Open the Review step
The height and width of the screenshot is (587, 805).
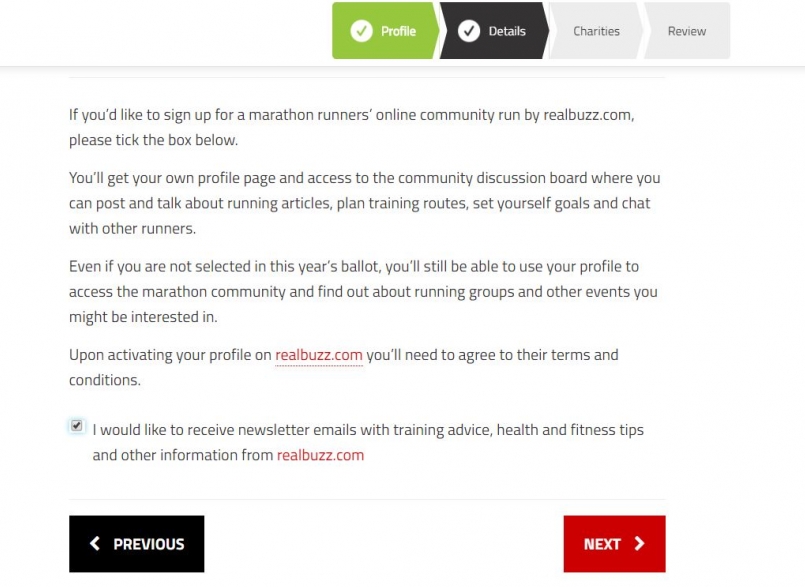tap(687, 31)
